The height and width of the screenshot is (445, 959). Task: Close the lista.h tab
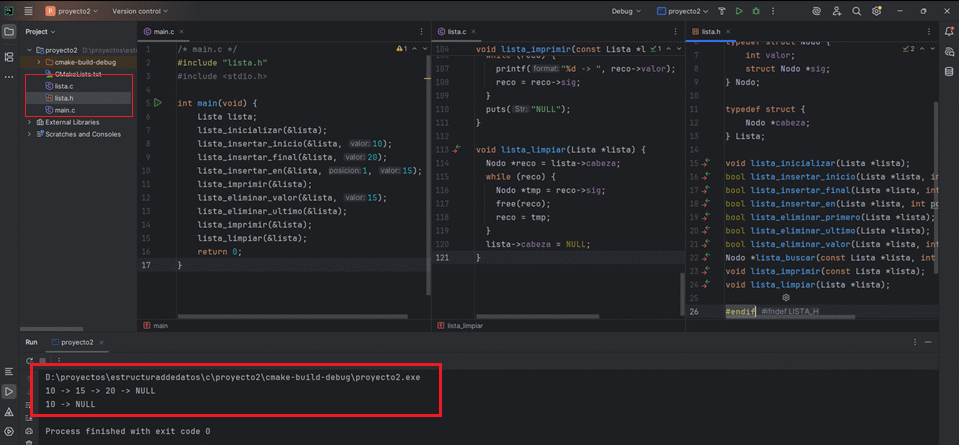coord(728,31)
